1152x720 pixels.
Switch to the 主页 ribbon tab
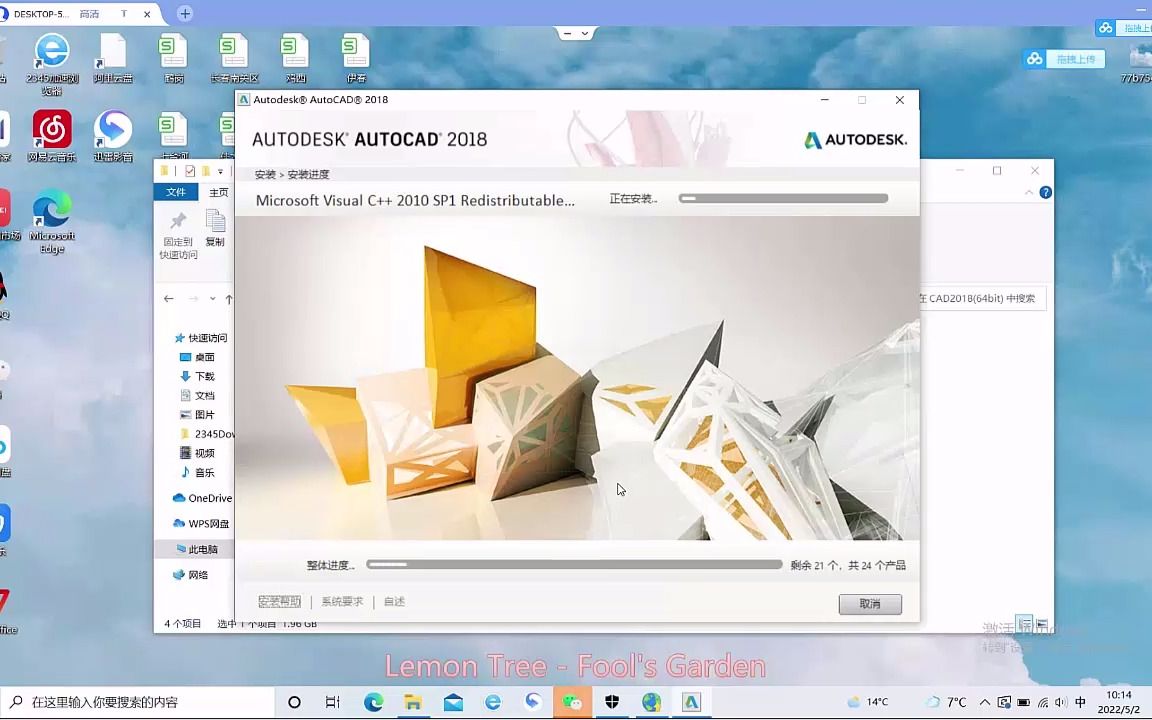click(x=218, y=192)
